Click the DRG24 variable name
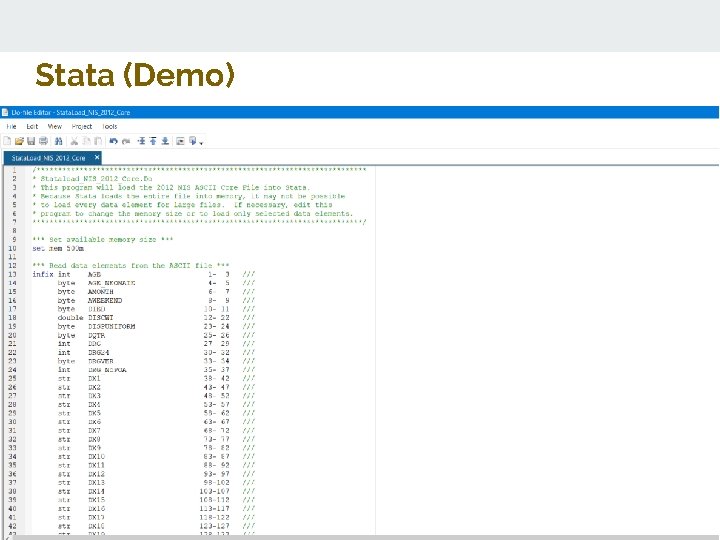This screenshot has width=720, height=540. point(99,353)
